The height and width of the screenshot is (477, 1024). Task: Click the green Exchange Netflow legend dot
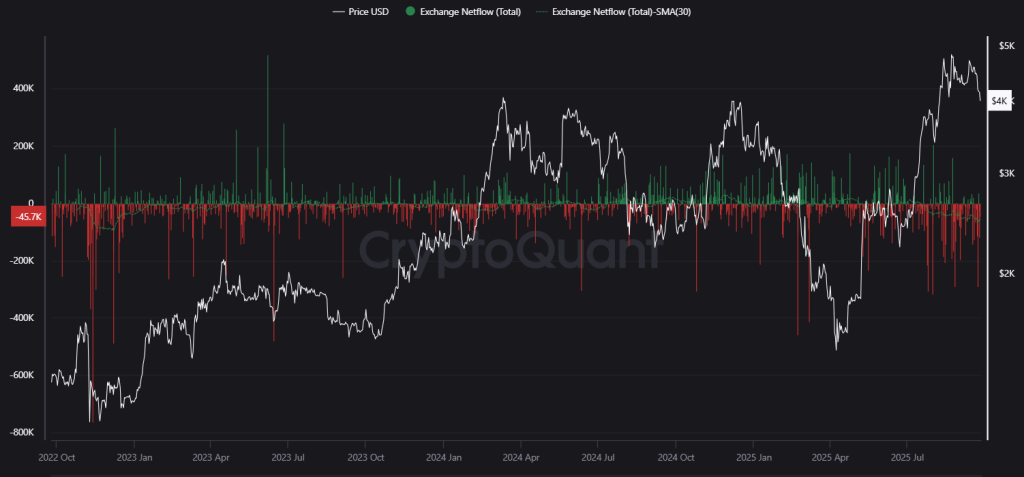(411, 11)
